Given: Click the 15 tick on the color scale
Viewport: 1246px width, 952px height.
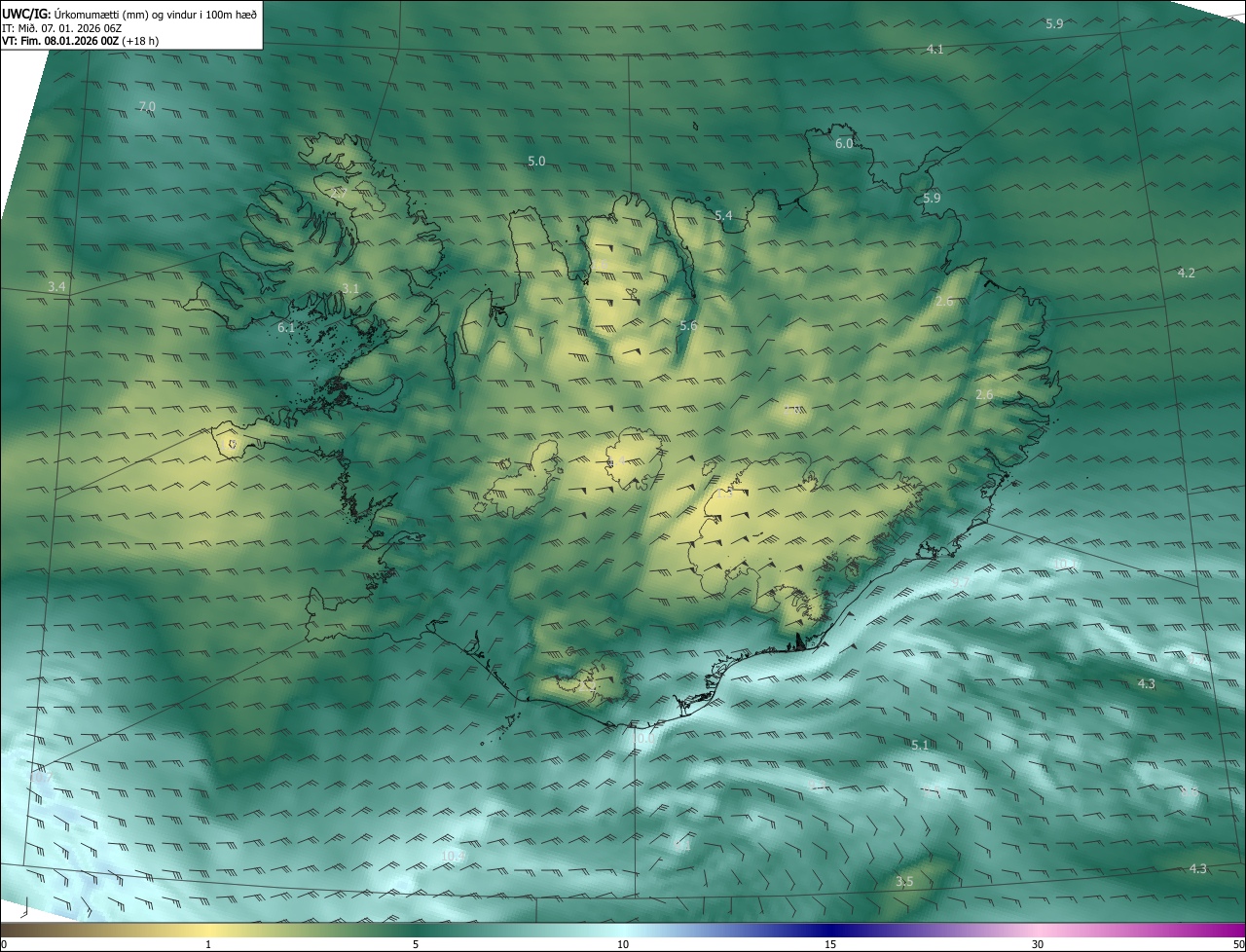Looking at the screenshot, I should click(830, 944).
